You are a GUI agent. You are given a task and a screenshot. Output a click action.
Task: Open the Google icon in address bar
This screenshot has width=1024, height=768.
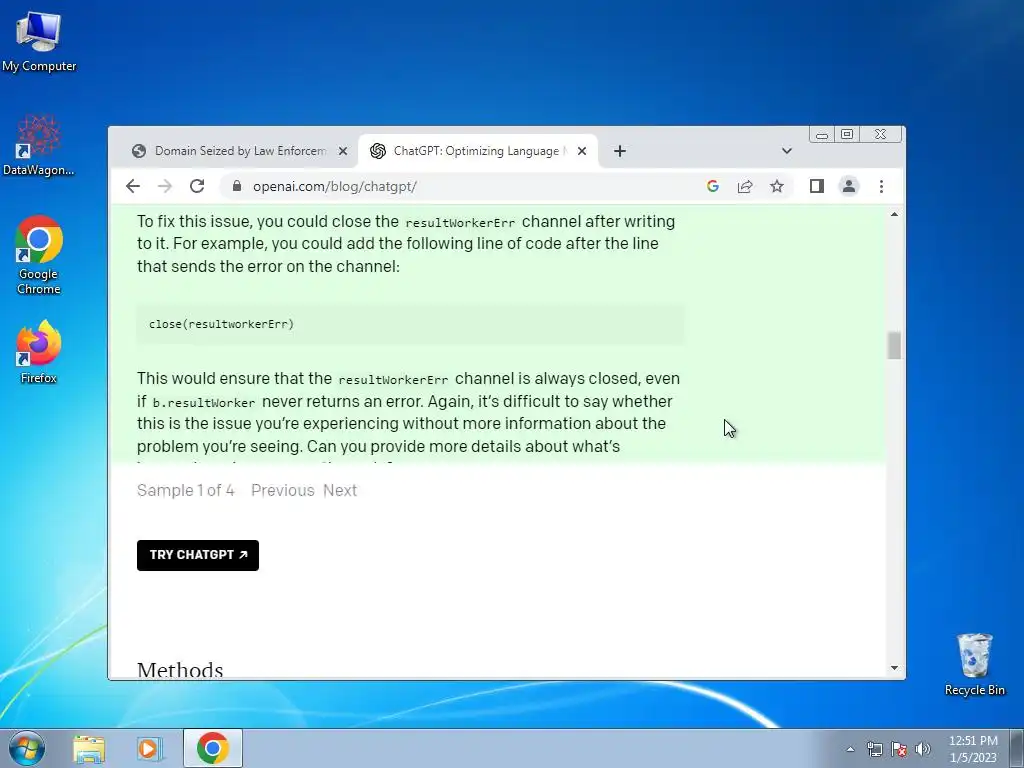pyautogui.click(x=712, y=186)
